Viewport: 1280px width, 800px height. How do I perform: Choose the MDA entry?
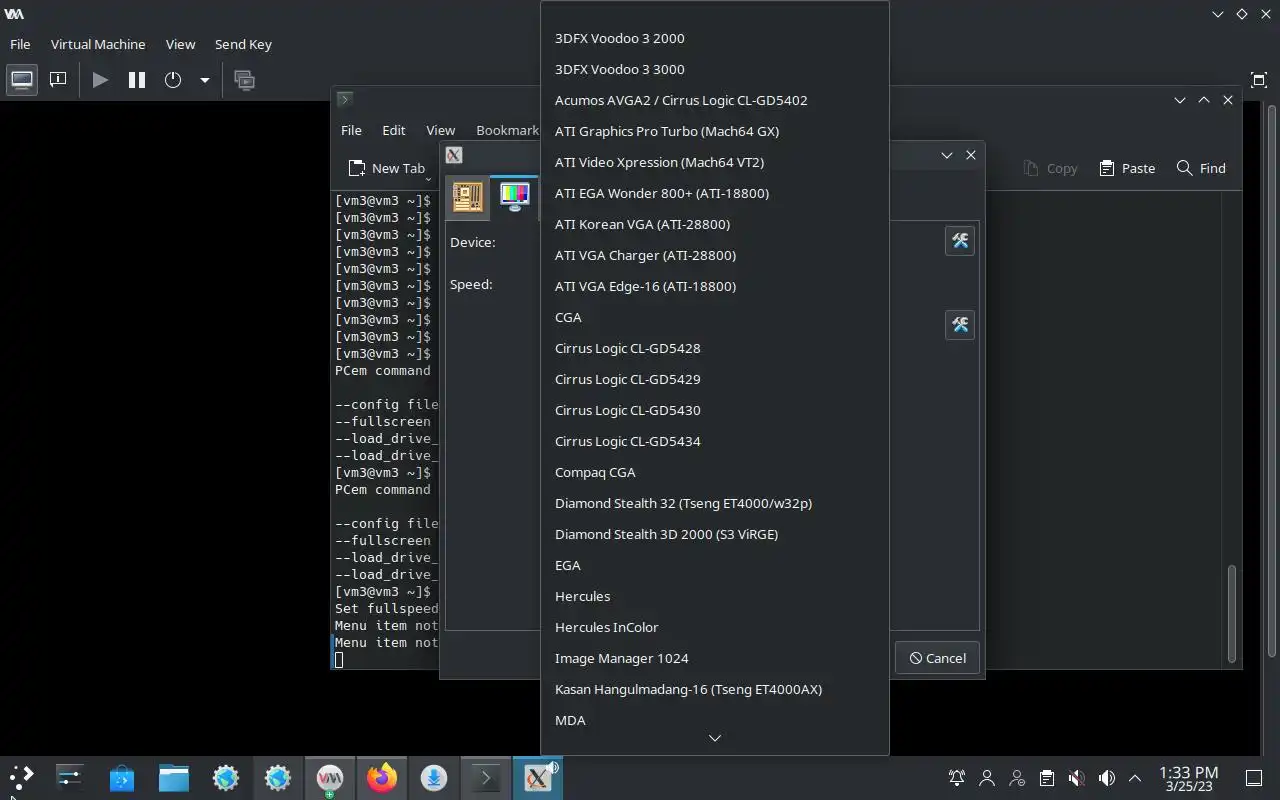715,720
